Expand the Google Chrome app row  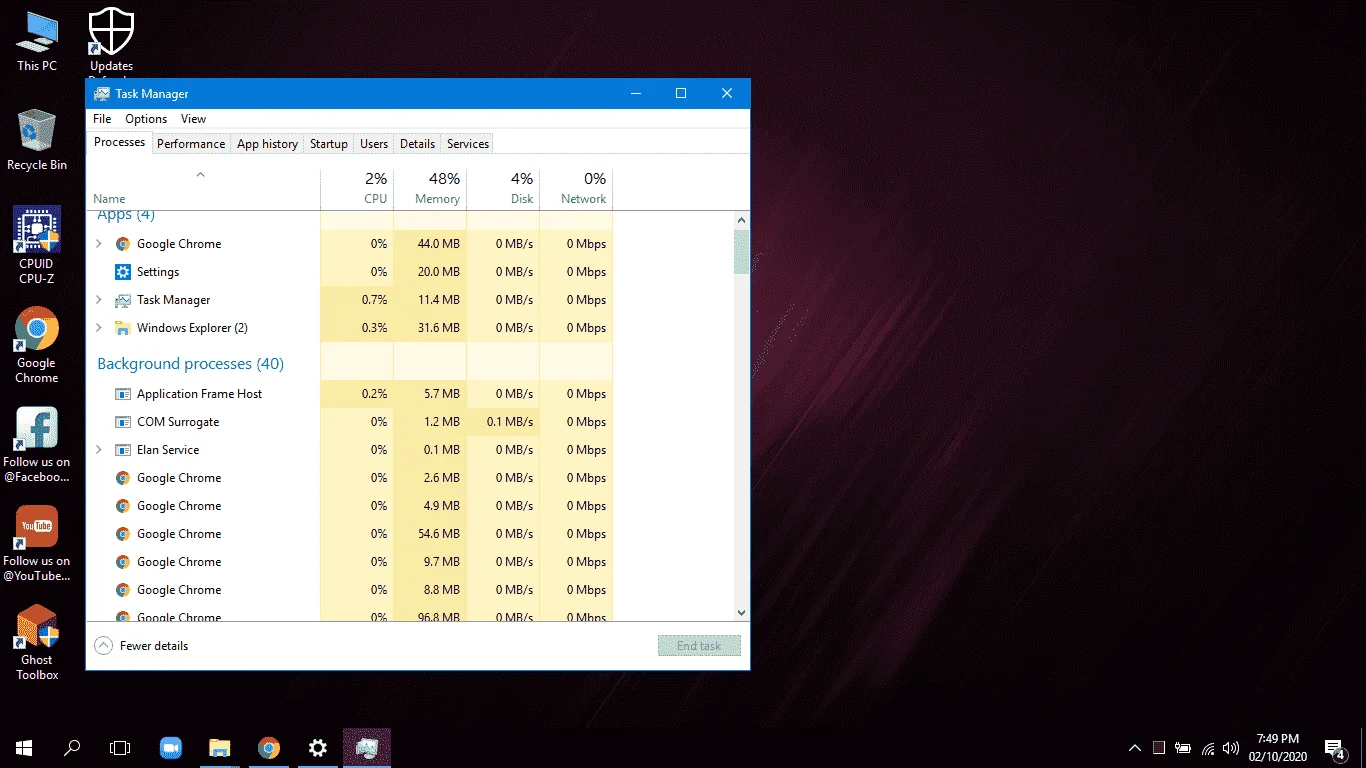click(98, 244)
